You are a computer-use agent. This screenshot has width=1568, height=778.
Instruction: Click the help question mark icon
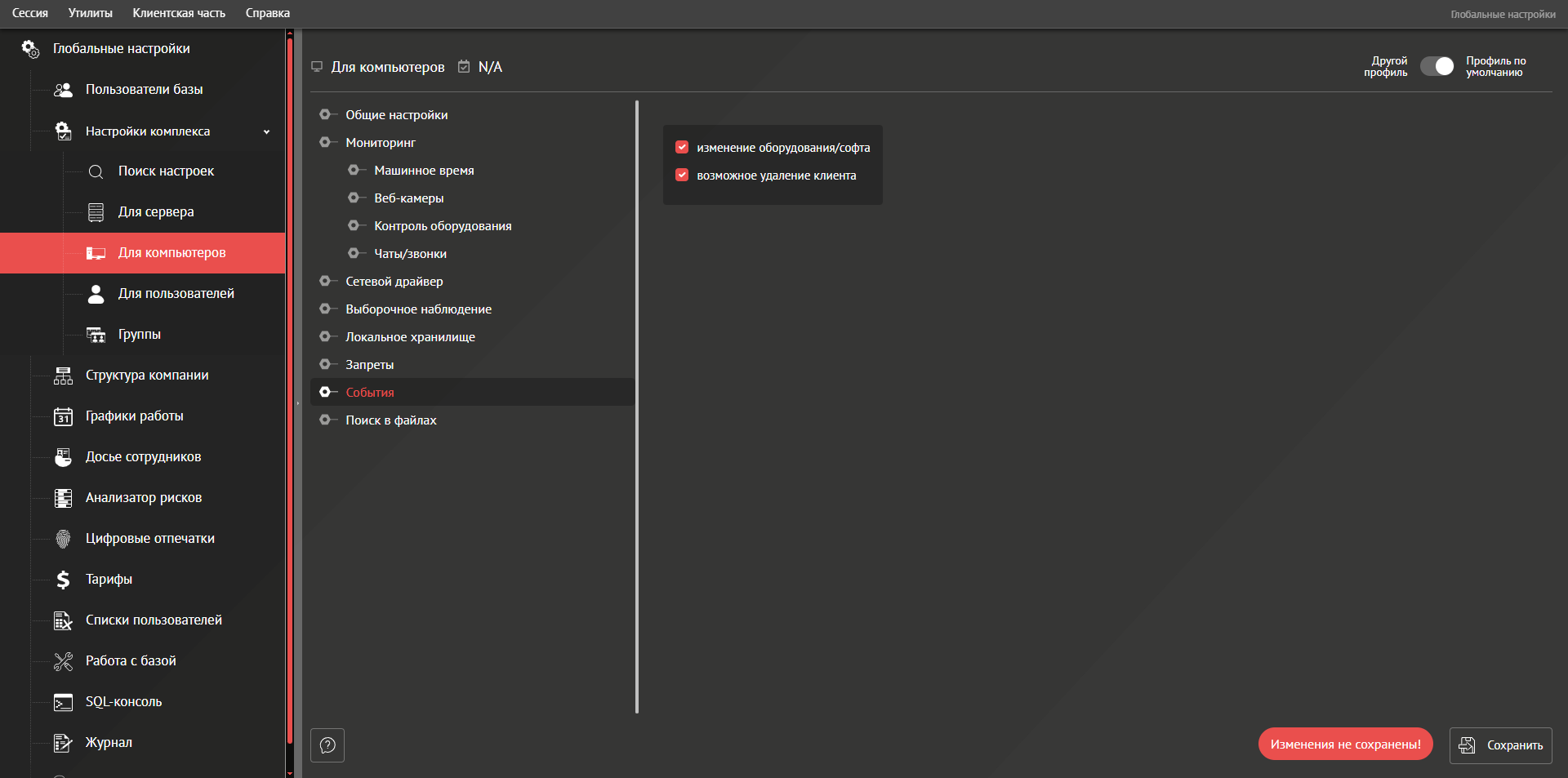(x=327, y=745)
